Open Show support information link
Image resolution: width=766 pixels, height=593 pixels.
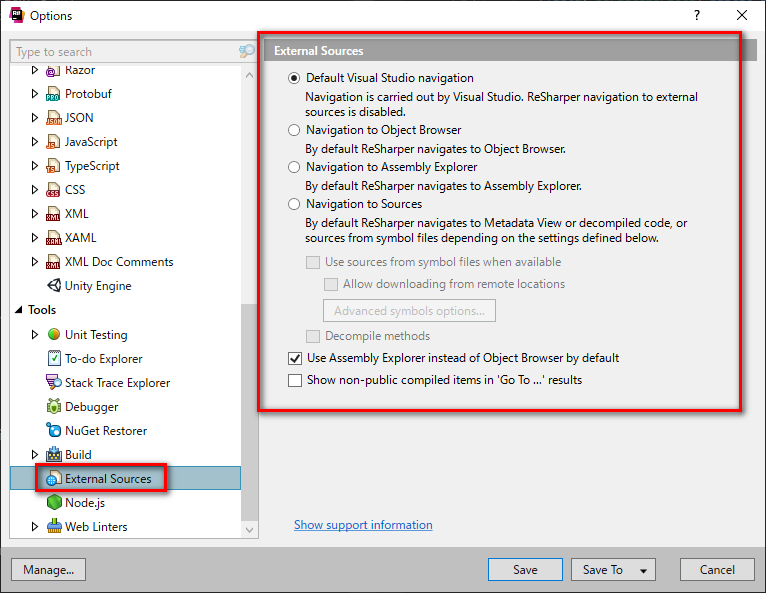click(363, 525)
